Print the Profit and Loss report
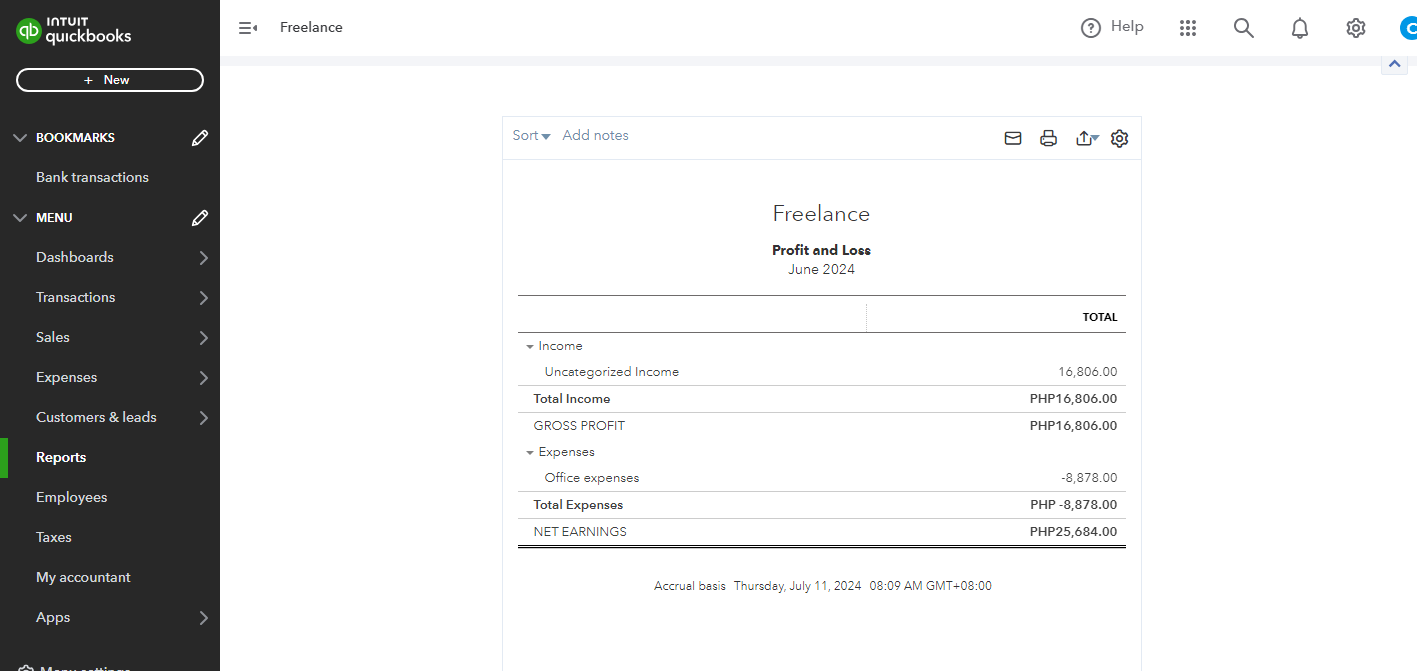Image resolution: width=1417 pixels, height=671 pixels. pos(1048,139)
